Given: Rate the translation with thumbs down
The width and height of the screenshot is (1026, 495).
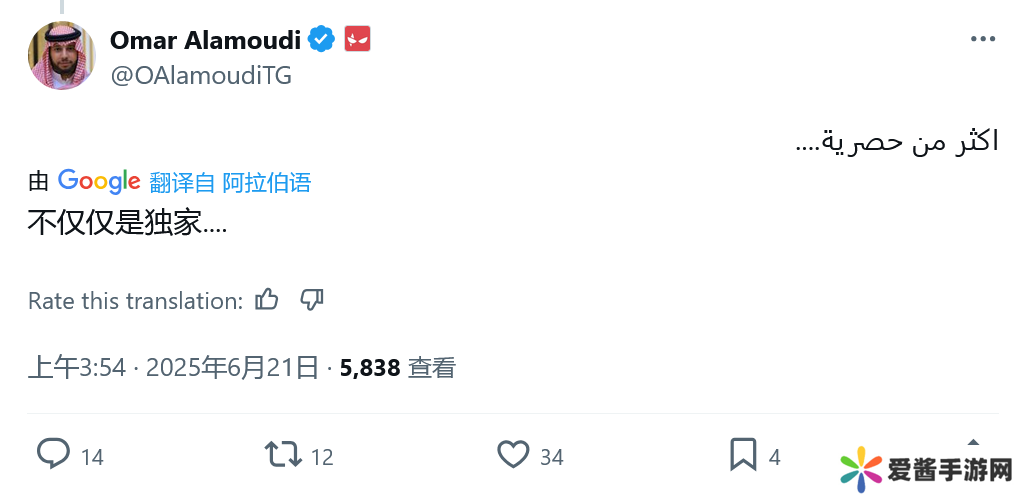Looking at the screenshot, I should (x=312, y=300).
